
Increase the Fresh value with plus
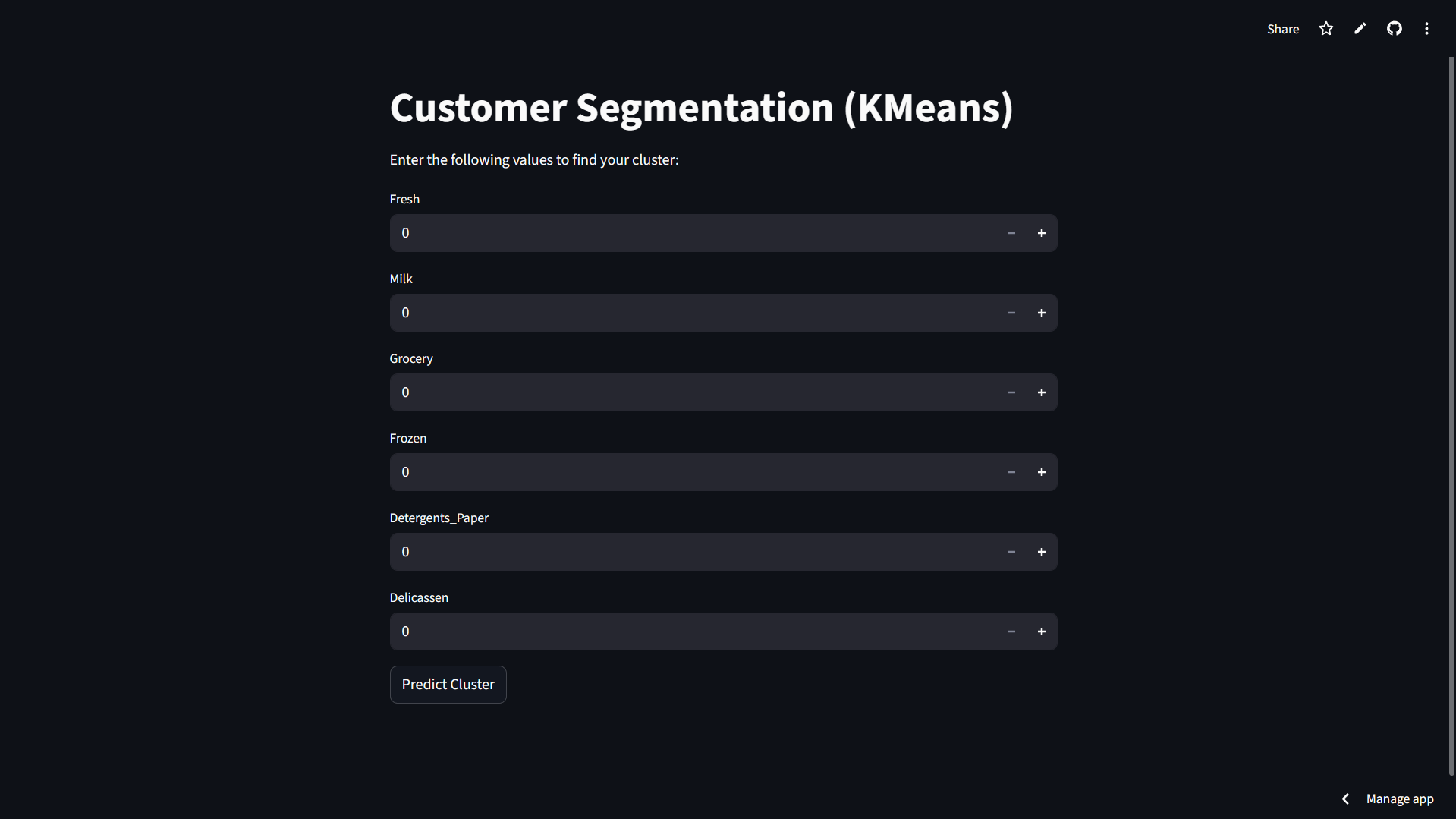pos(1041,233)
